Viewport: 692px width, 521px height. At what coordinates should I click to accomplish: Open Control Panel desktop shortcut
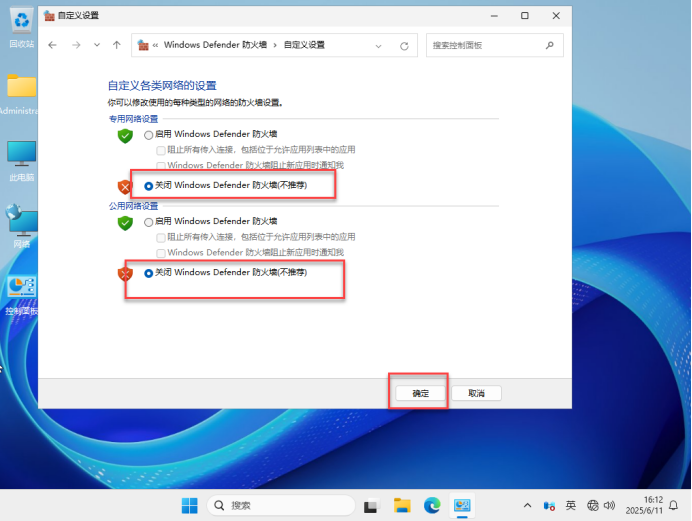(21, 290)
